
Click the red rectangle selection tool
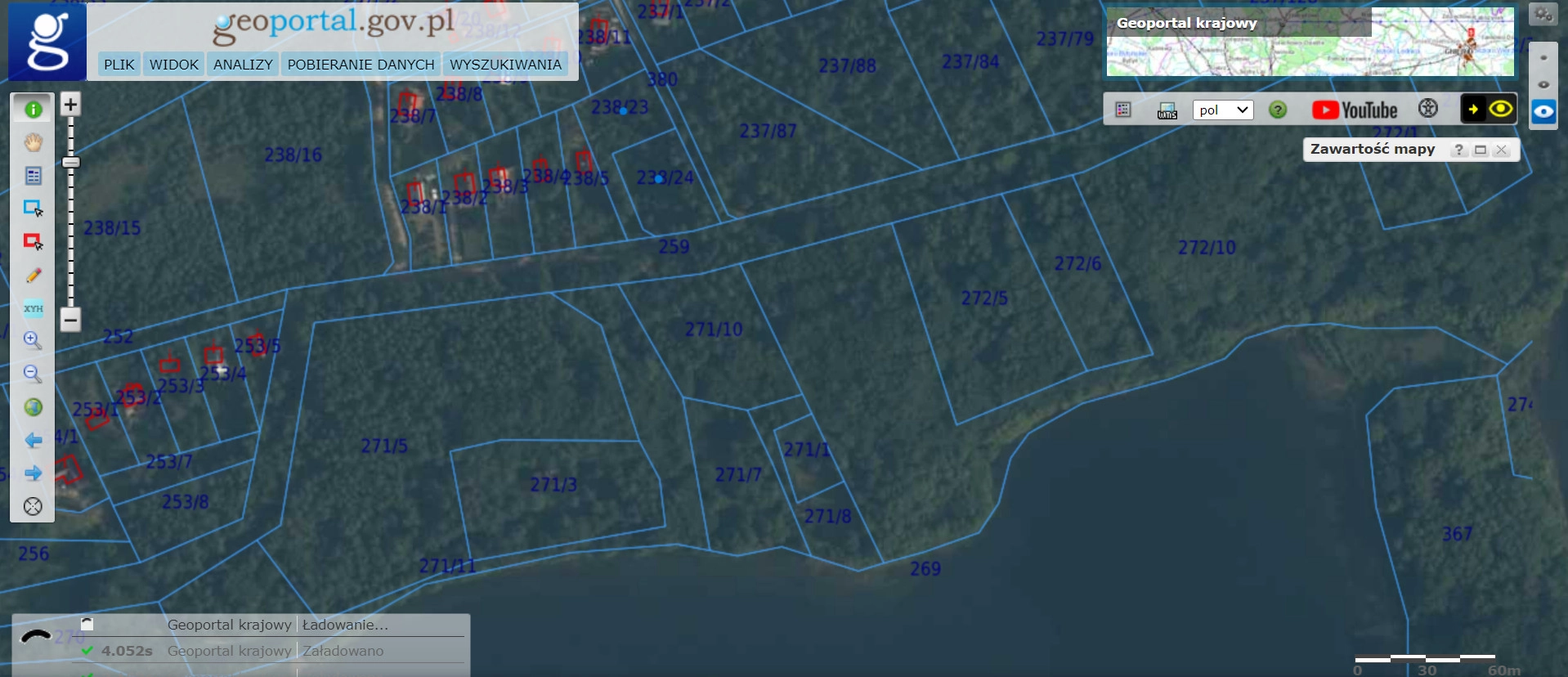[33, 242]
